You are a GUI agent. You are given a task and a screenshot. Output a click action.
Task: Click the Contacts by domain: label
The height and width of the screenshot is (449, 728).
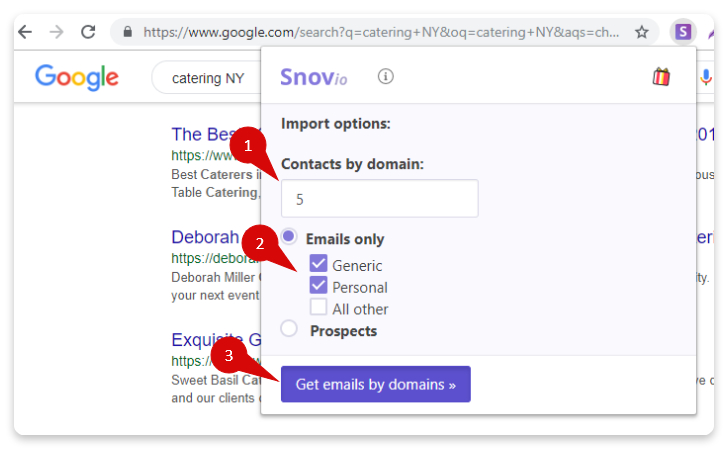coord(352,164)
